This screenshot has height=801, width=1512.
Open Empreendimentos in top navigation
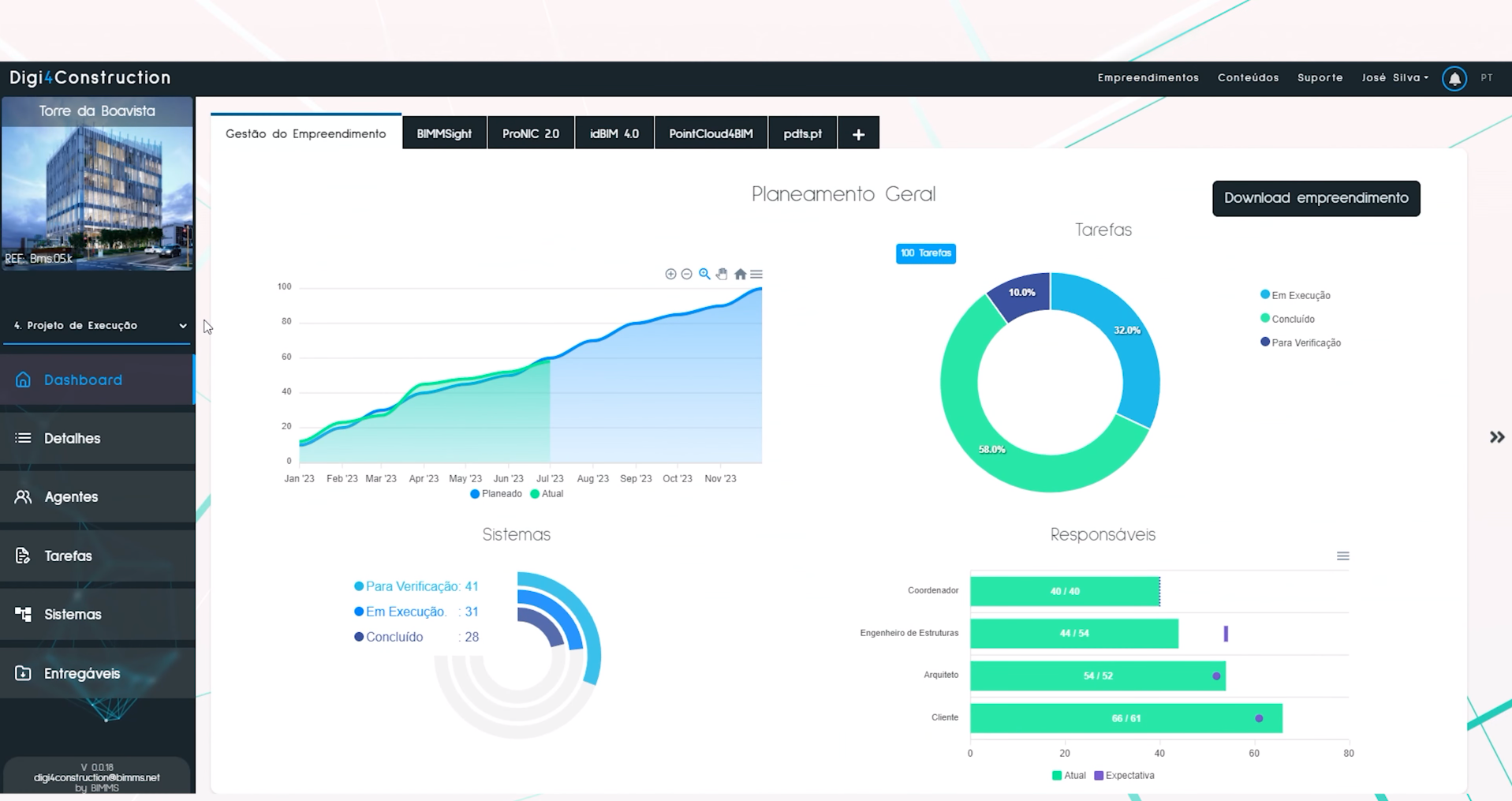pyautogui.click(x=1148, y=77)
